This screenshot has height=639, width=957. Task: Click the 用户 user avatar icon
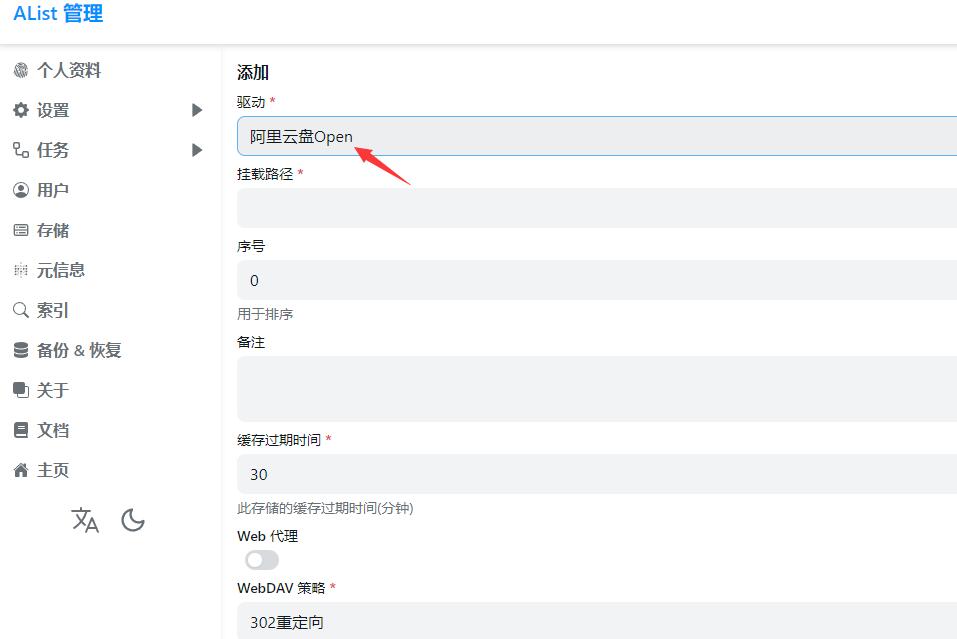[21, 190]
